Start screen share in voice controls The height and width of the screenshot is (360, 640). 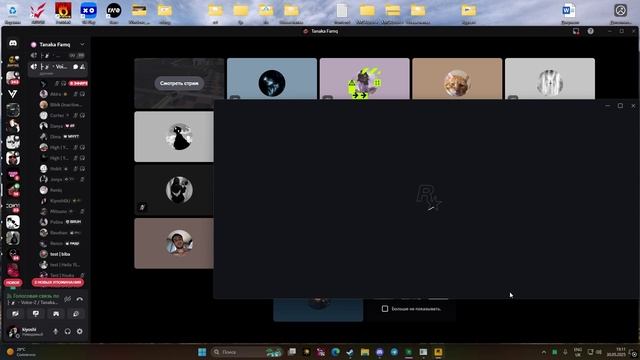pyautogui.click(x=36, y=314)
